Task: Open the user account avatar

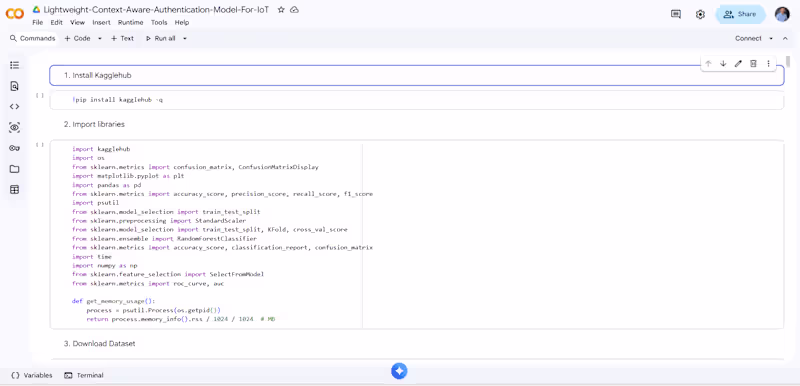Action: point(782,14)
